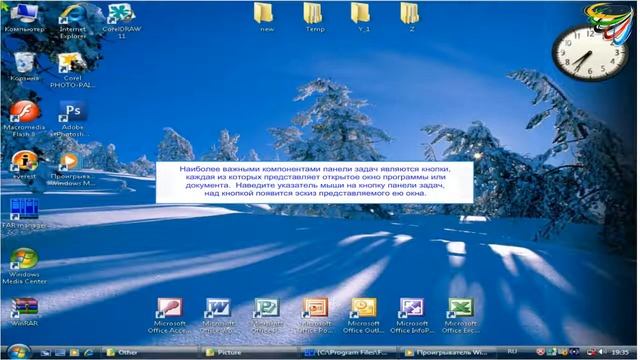Image resolution: width=640 pixels, height=360 pixels.
Task: Switch to the C:\Program Files taskbar button
Action: (349, 352)
